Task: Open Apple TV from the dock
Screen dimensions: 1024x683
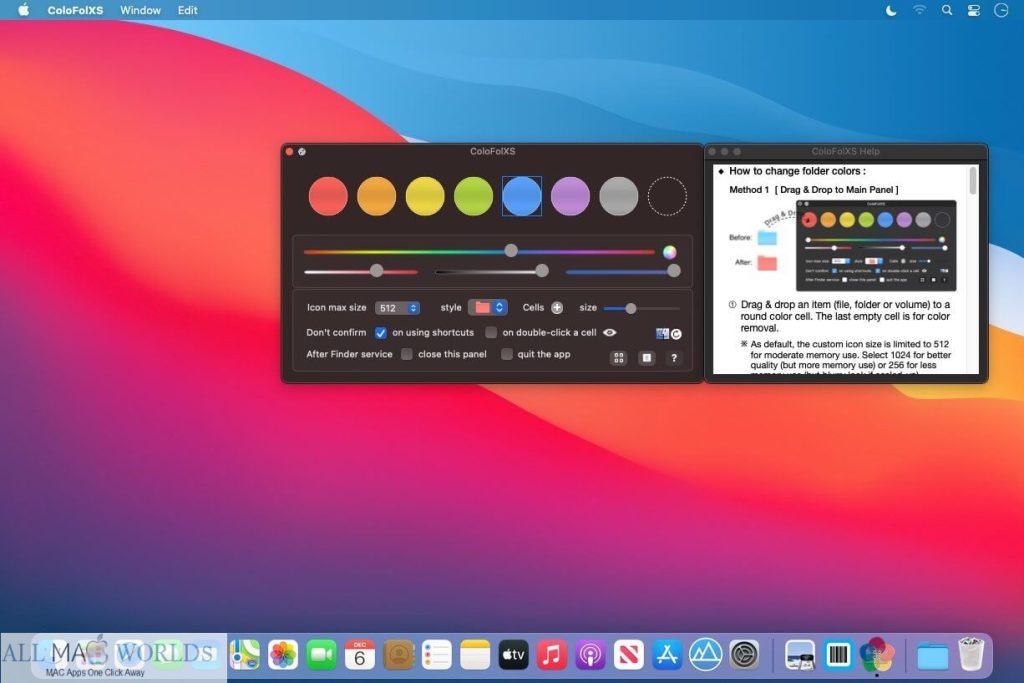Action: click(x=513, y=655)
